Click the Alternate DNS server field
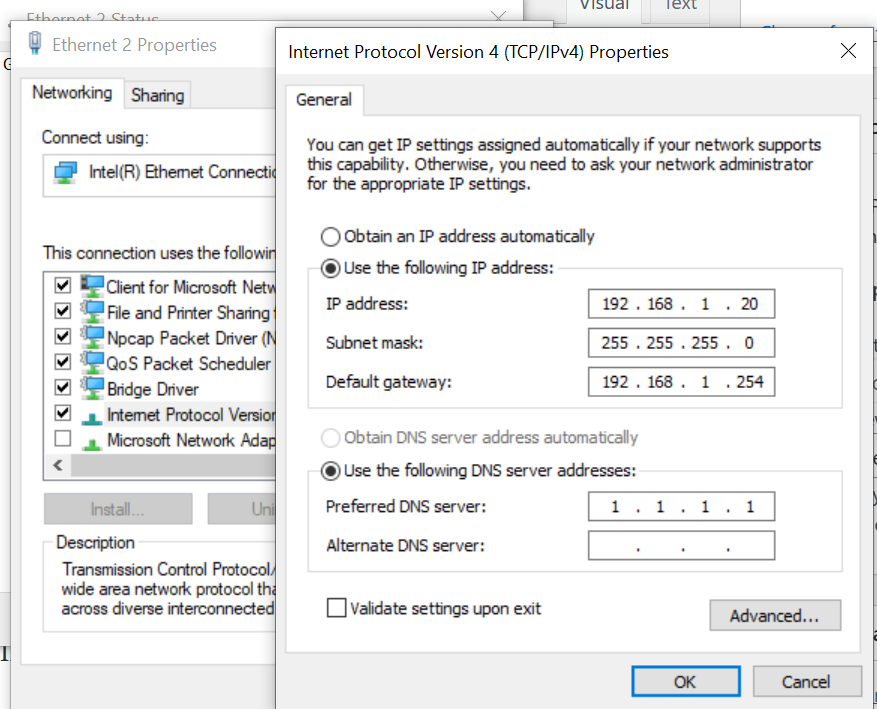The width and height of the screenshot is (877, 709). (681, 546)
